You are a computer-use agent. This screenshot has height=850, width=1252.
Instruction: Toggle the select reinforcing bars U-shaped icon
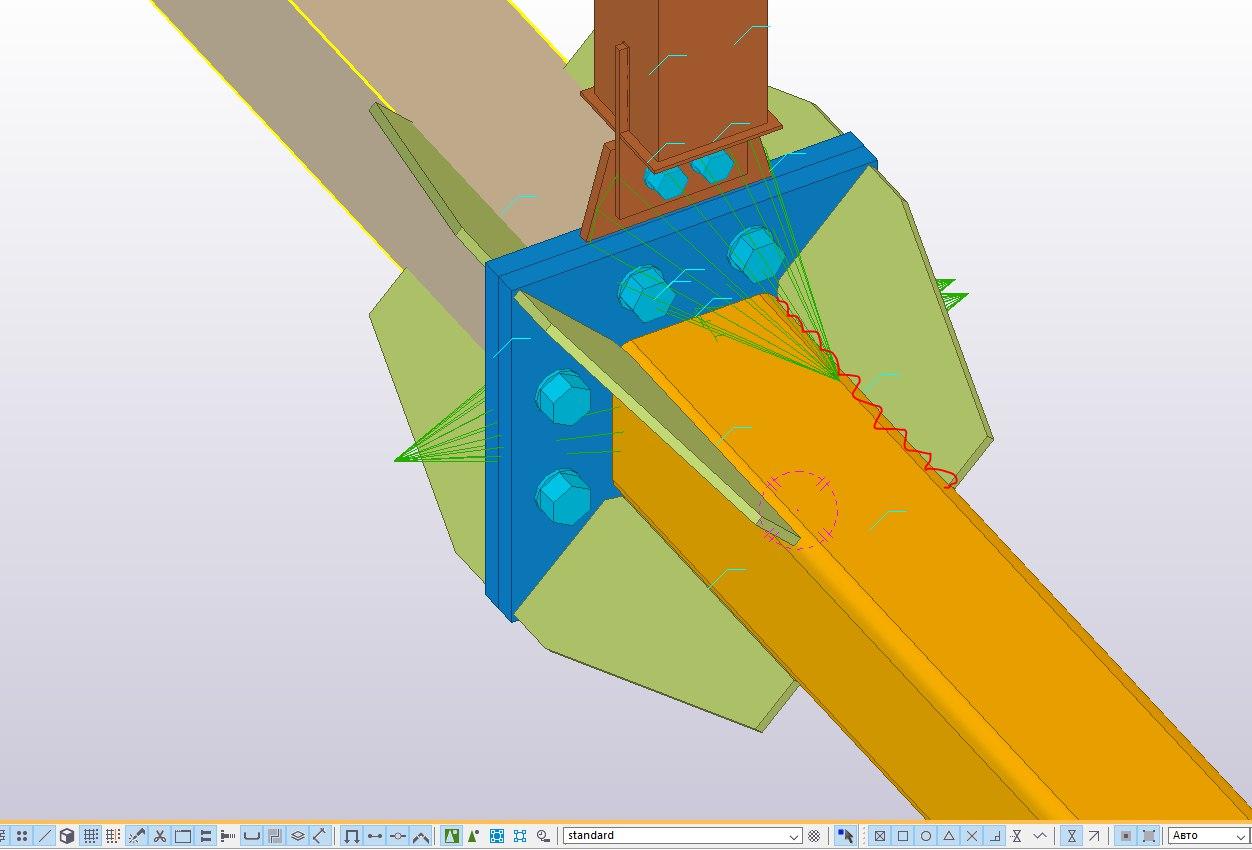[x=252, y=836]
